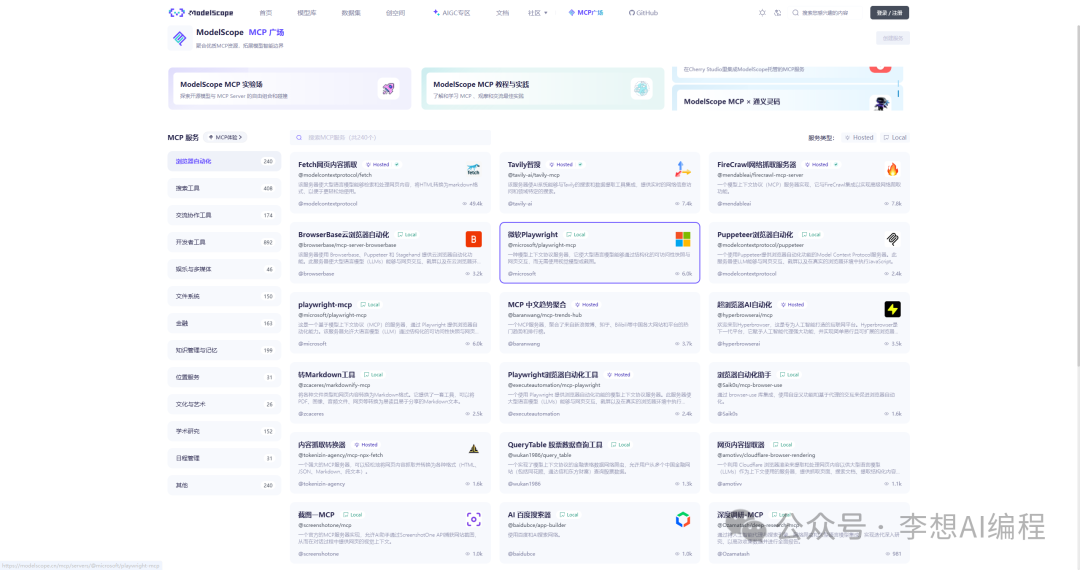Select the 知识管理与记忆 category

point(224,350)
